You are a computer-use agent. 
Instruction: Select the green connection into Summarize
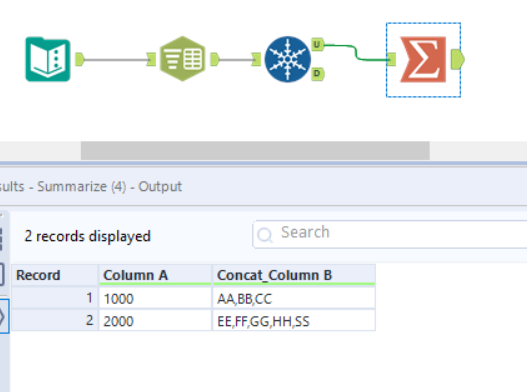[356, 53]
